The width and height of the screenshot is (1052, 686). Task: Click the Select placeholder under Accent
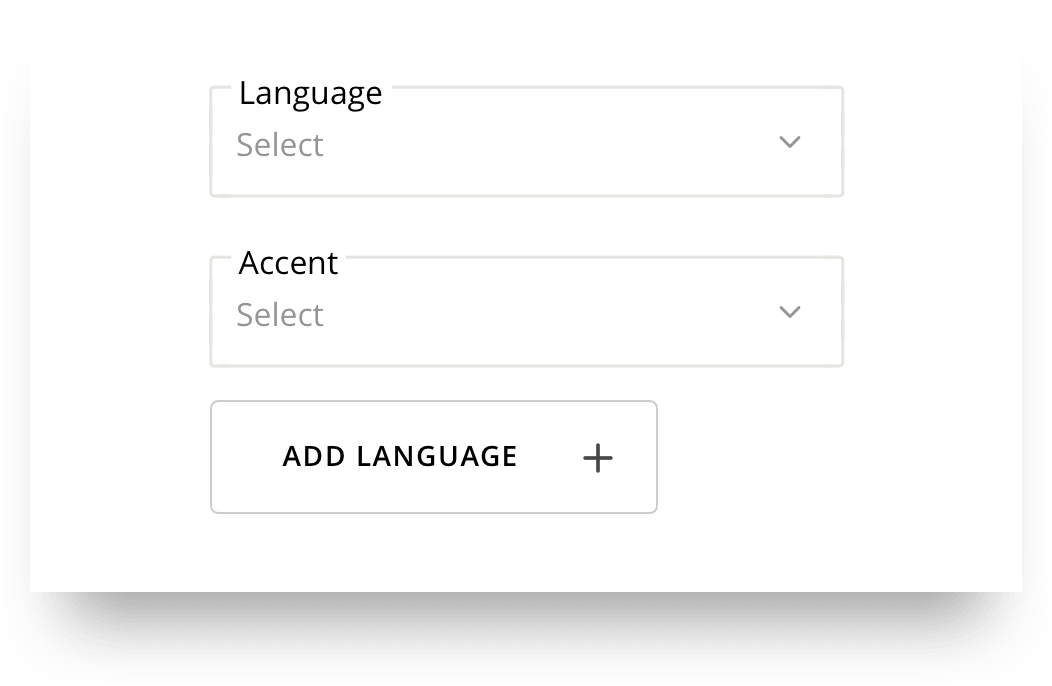(280, 315)
